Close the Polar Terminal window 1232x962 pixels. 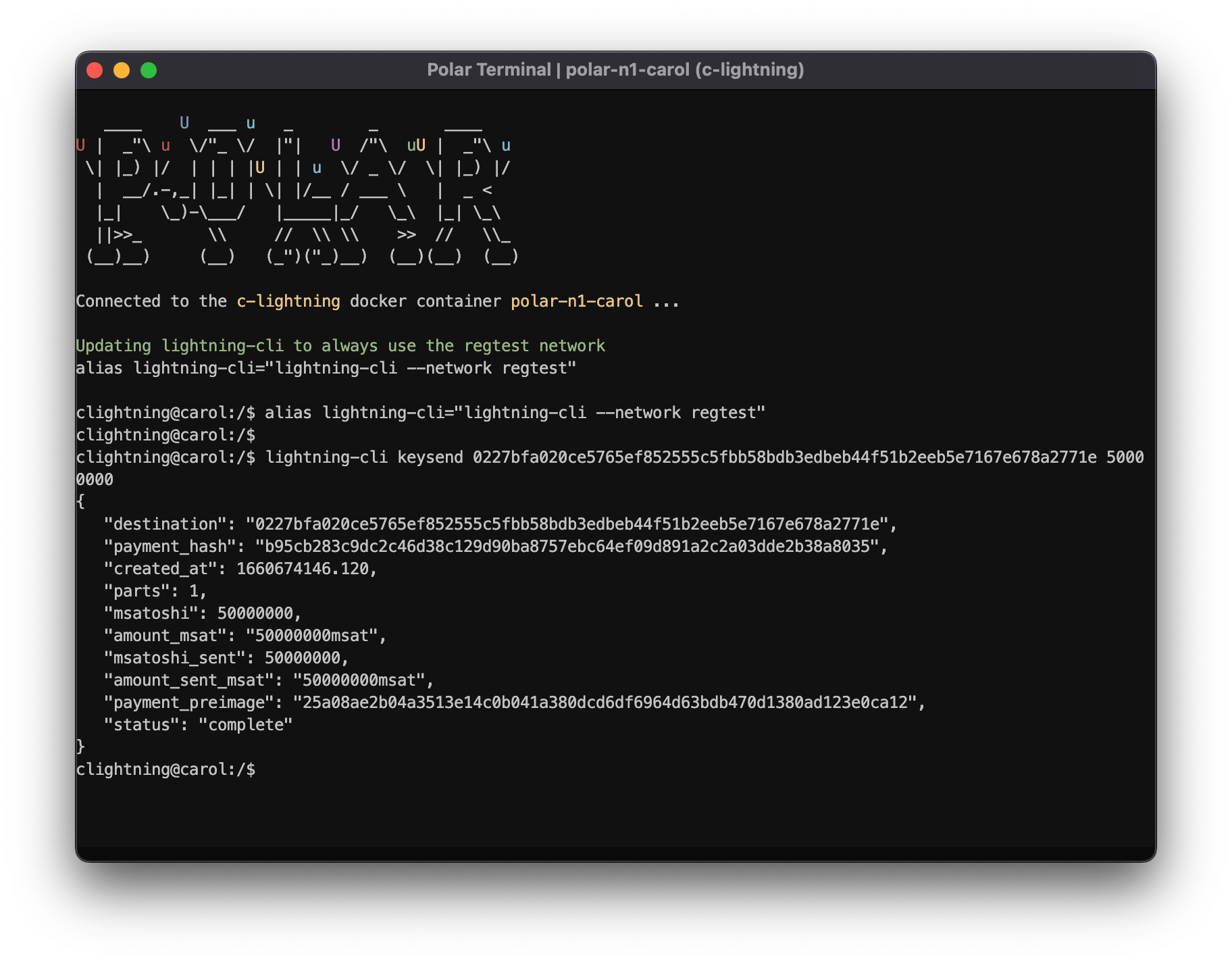click(x=95, y=70)
